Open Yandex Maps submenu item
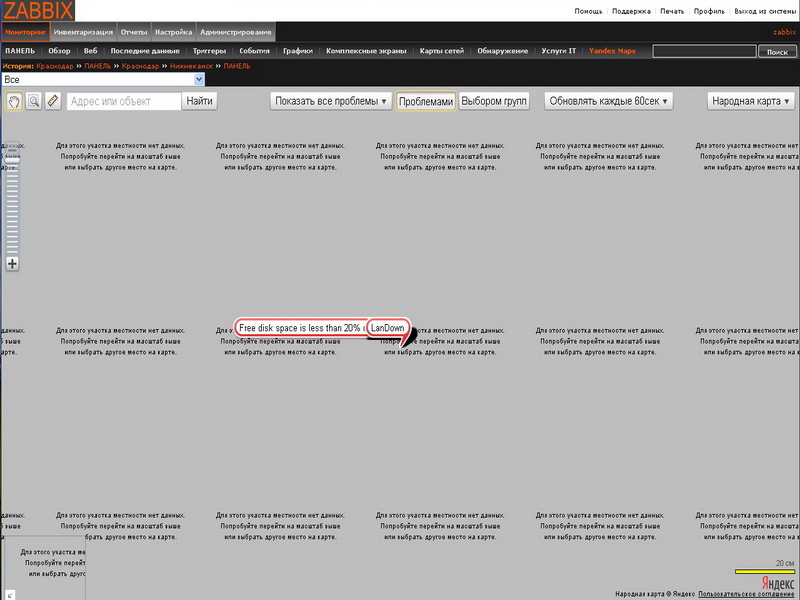This screenshot has height=600, width=800. click(612, 51)
